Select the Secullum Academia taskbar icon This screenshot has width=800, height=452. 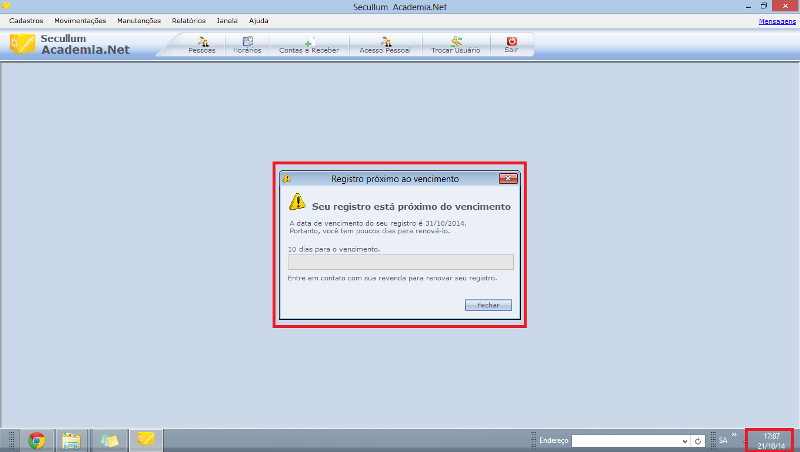146,440
